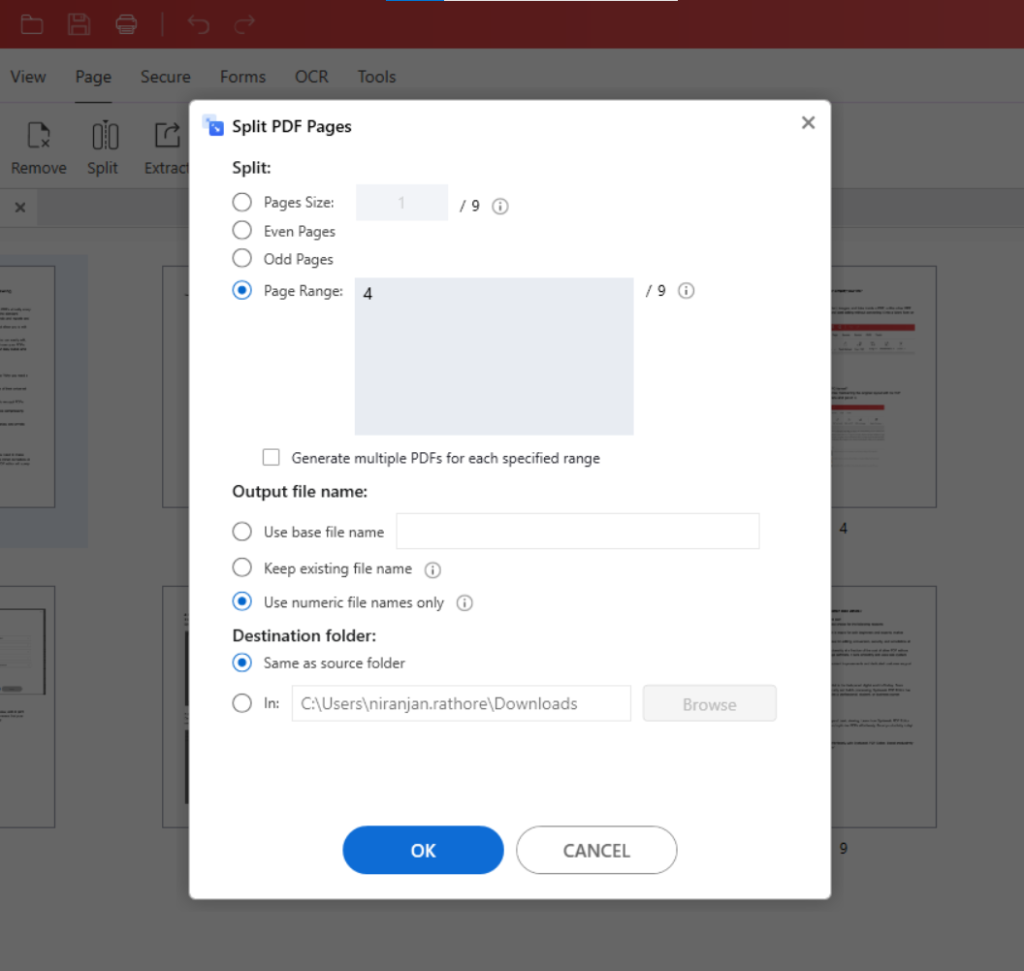Choose Use base file name output option
Image resolution: width=1024 pixels, height=971 pixels.
point(241,531)
